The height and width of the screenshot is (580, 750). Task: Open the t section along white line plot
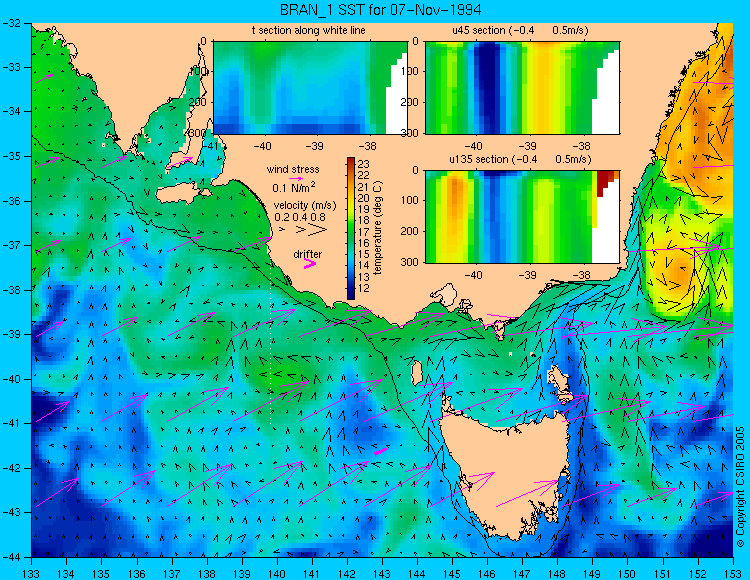click(310, 88)
